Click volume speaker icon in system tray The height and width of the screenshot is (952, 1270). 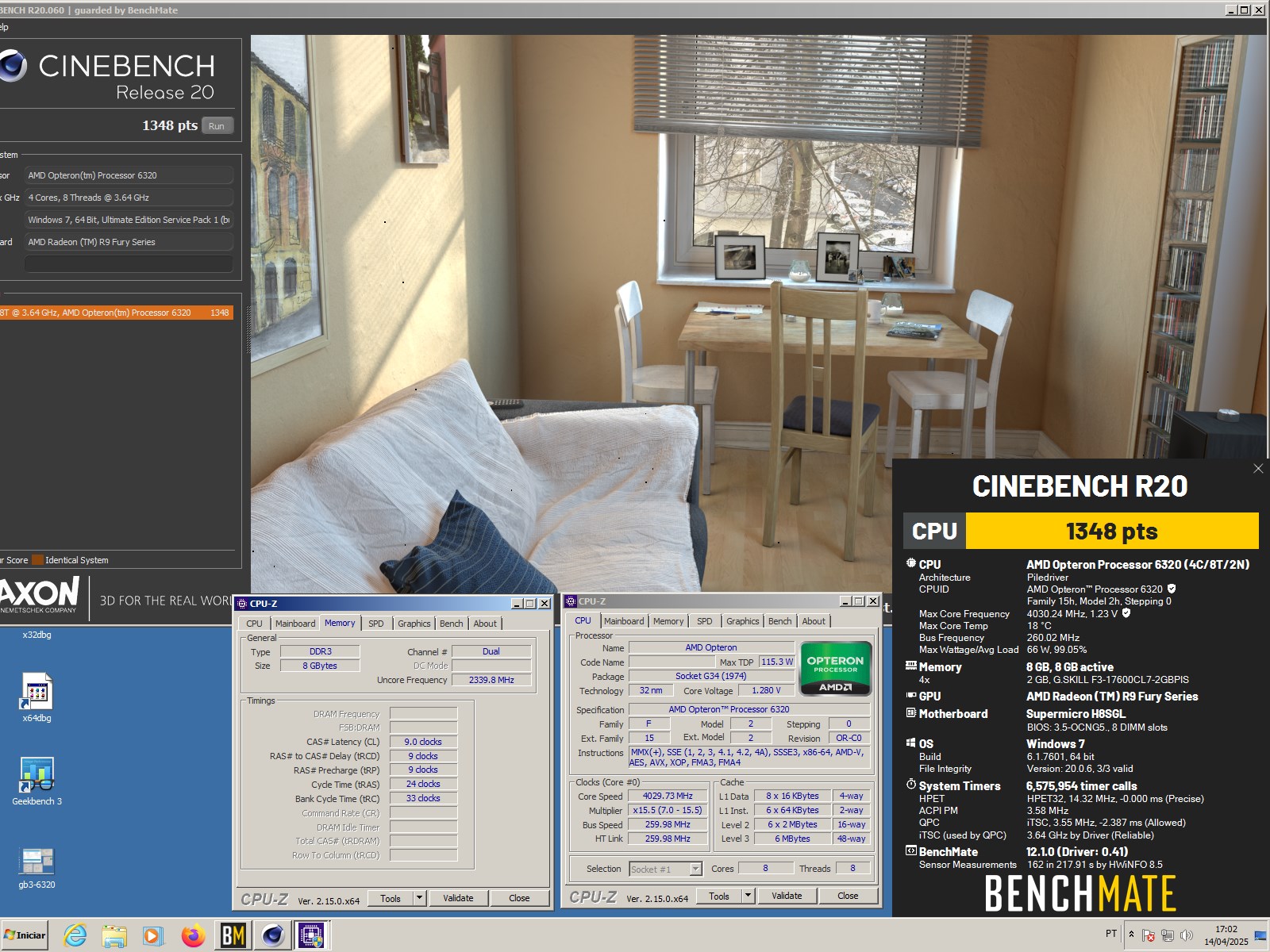tap(1186, 935)
